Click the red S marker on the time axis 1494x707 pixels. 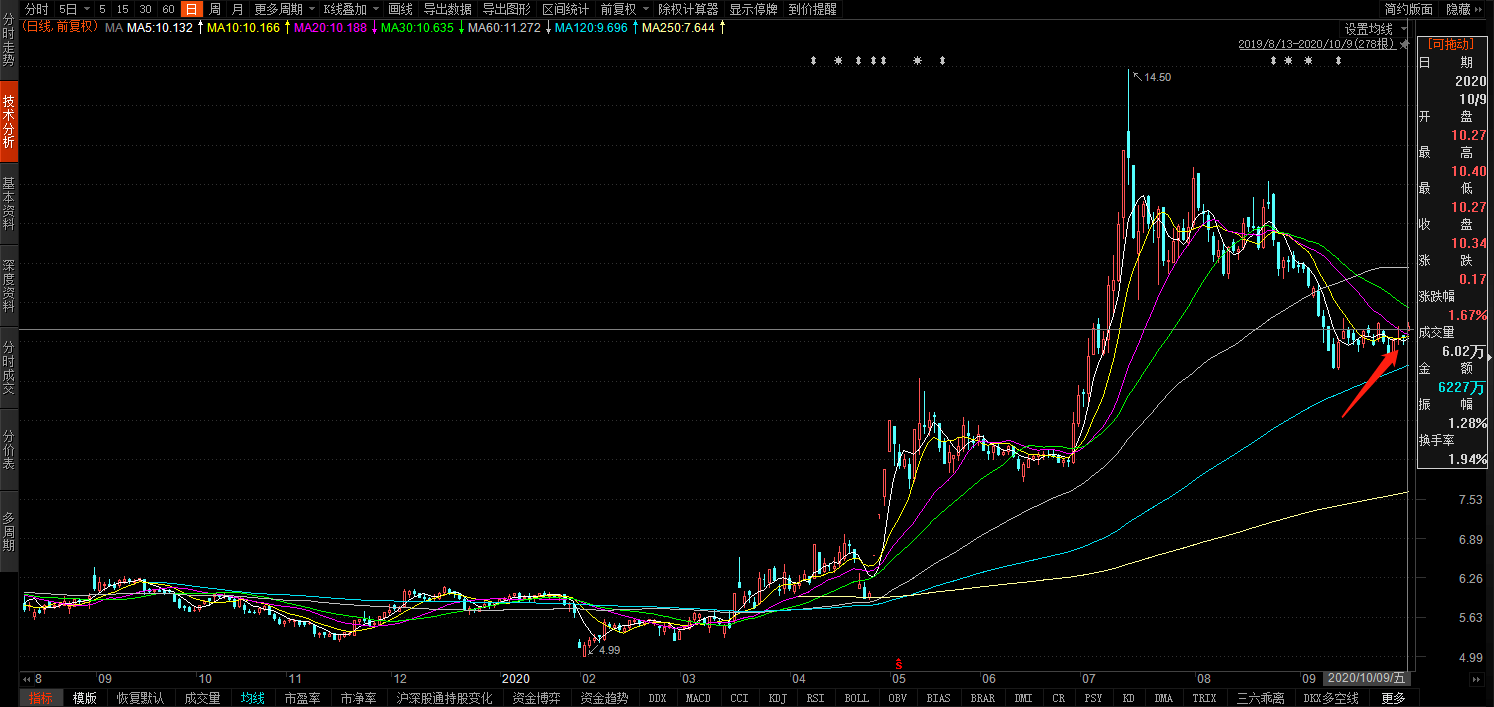pos(898,664)
